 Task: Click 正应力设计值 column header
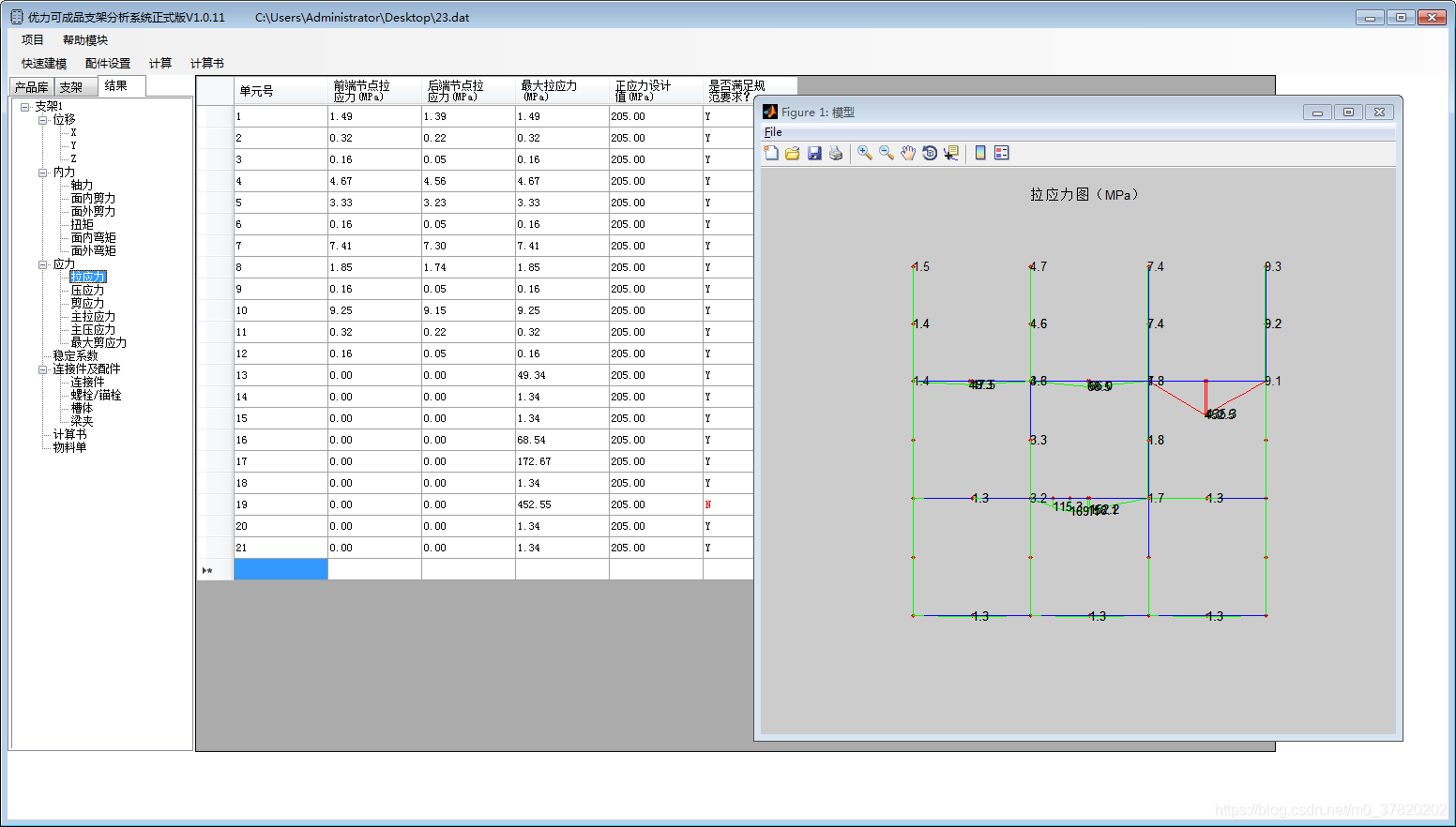tap(657, 91)
